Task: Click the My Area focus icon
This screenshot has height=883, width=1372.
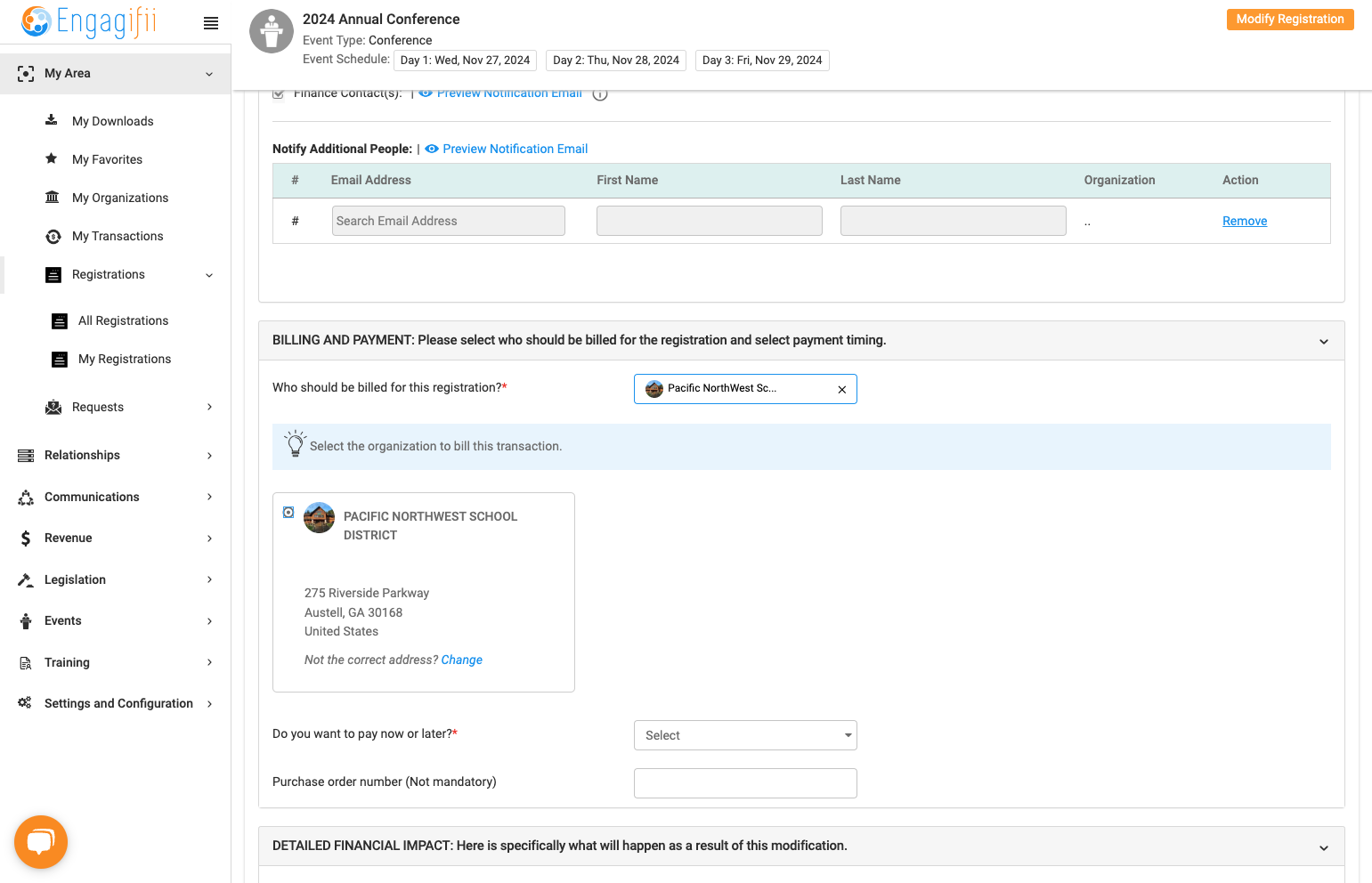Action: (26, 74)
